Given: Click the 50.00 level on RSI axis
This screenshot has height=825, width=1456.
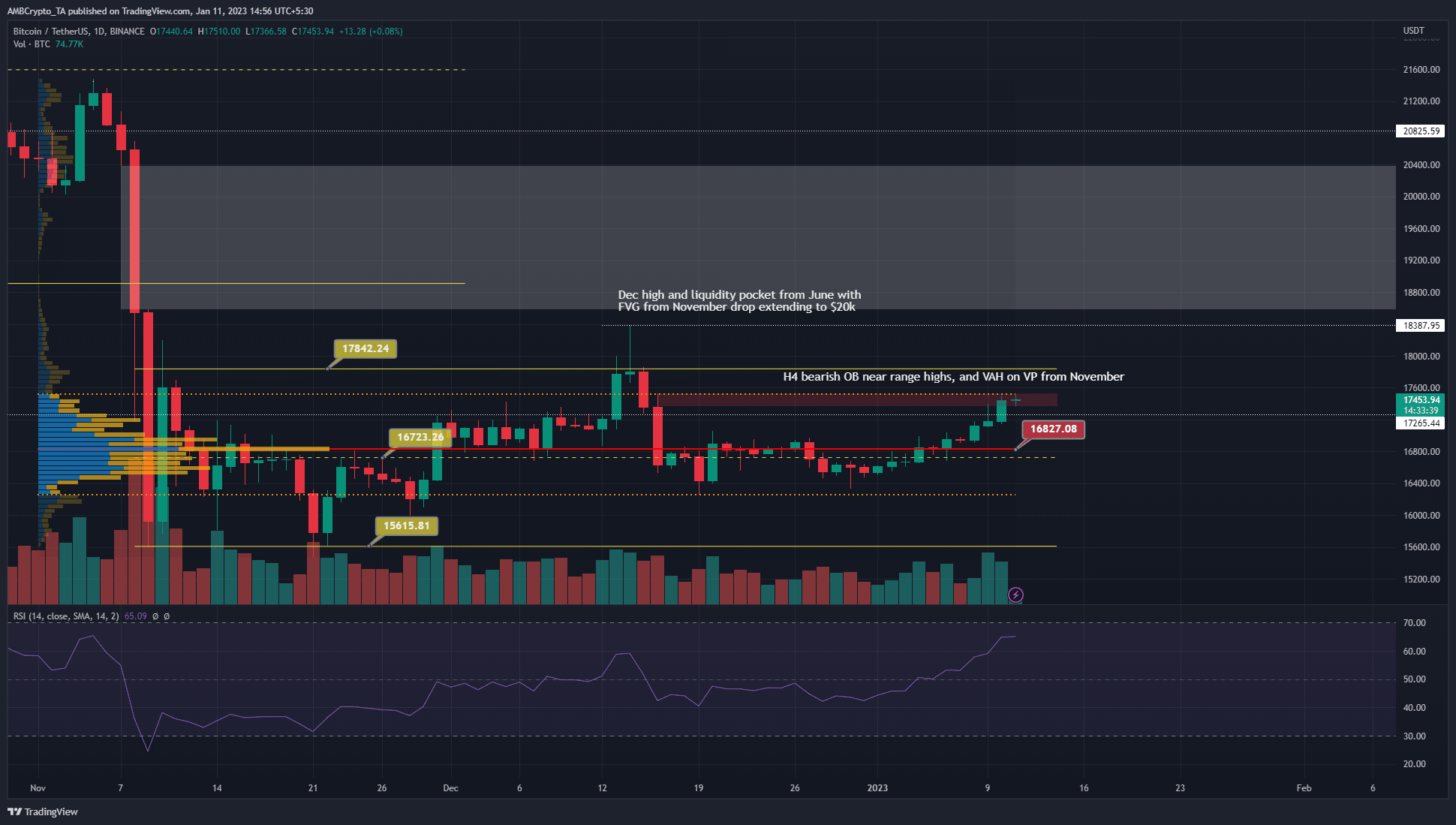Looking at the screenshot, I should [x=1414, y=679].
